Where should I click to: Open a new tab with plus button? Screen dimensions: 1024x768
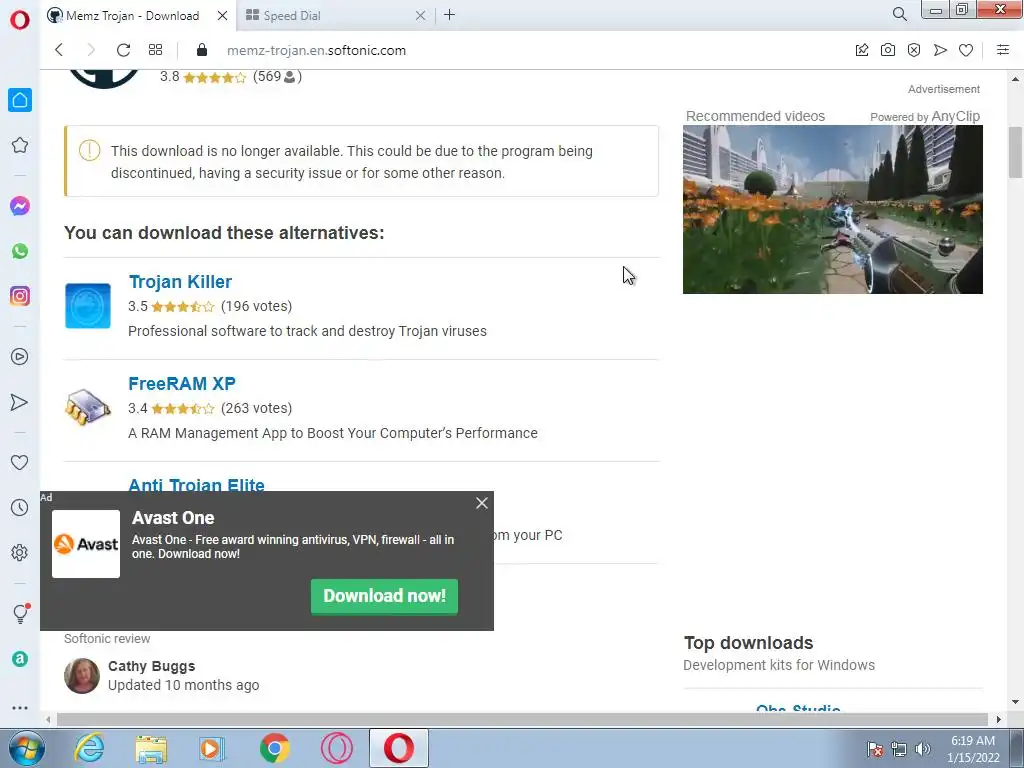click(x=449, y=15)
